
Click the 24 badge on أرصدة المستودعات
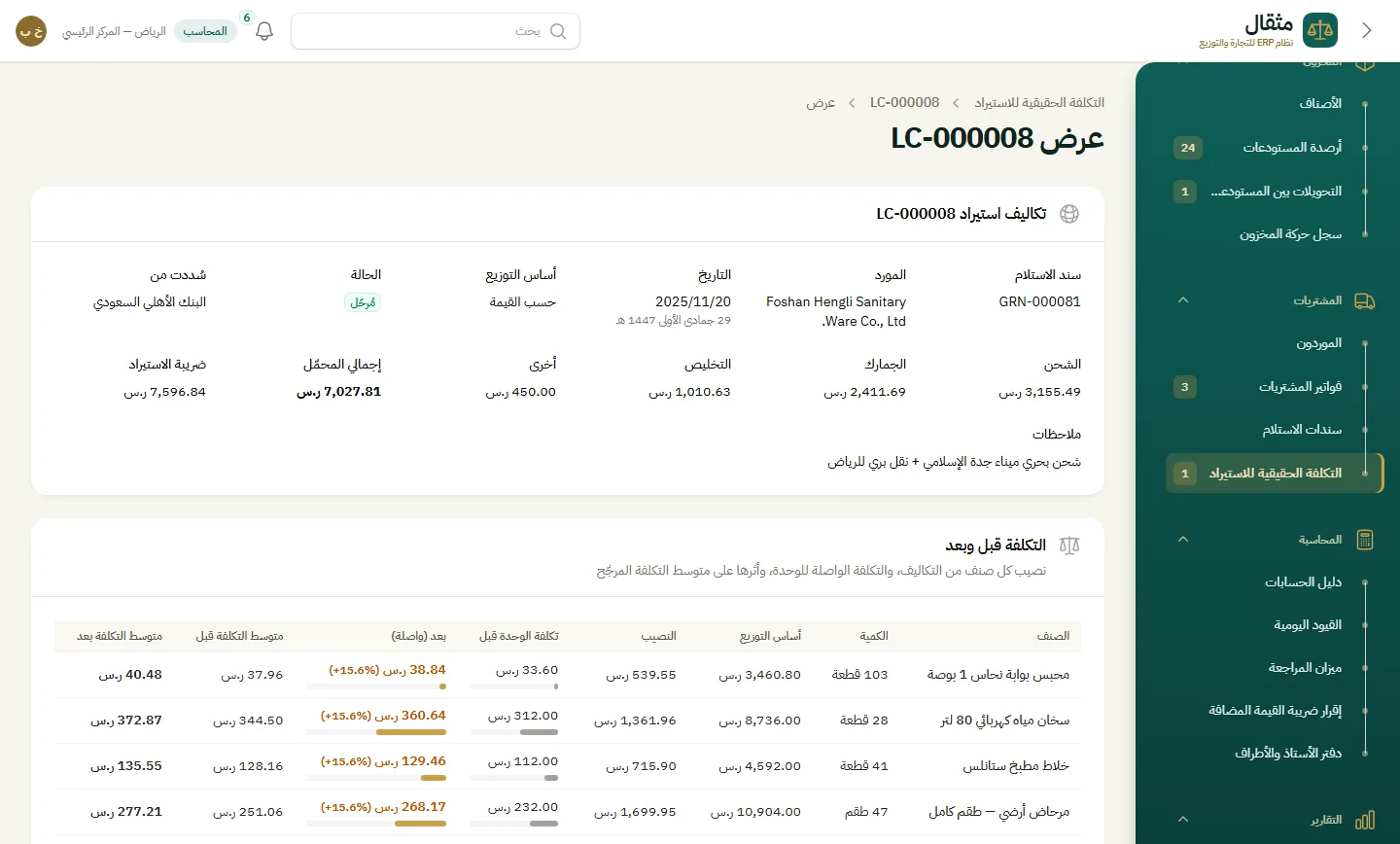[1188, 148]
